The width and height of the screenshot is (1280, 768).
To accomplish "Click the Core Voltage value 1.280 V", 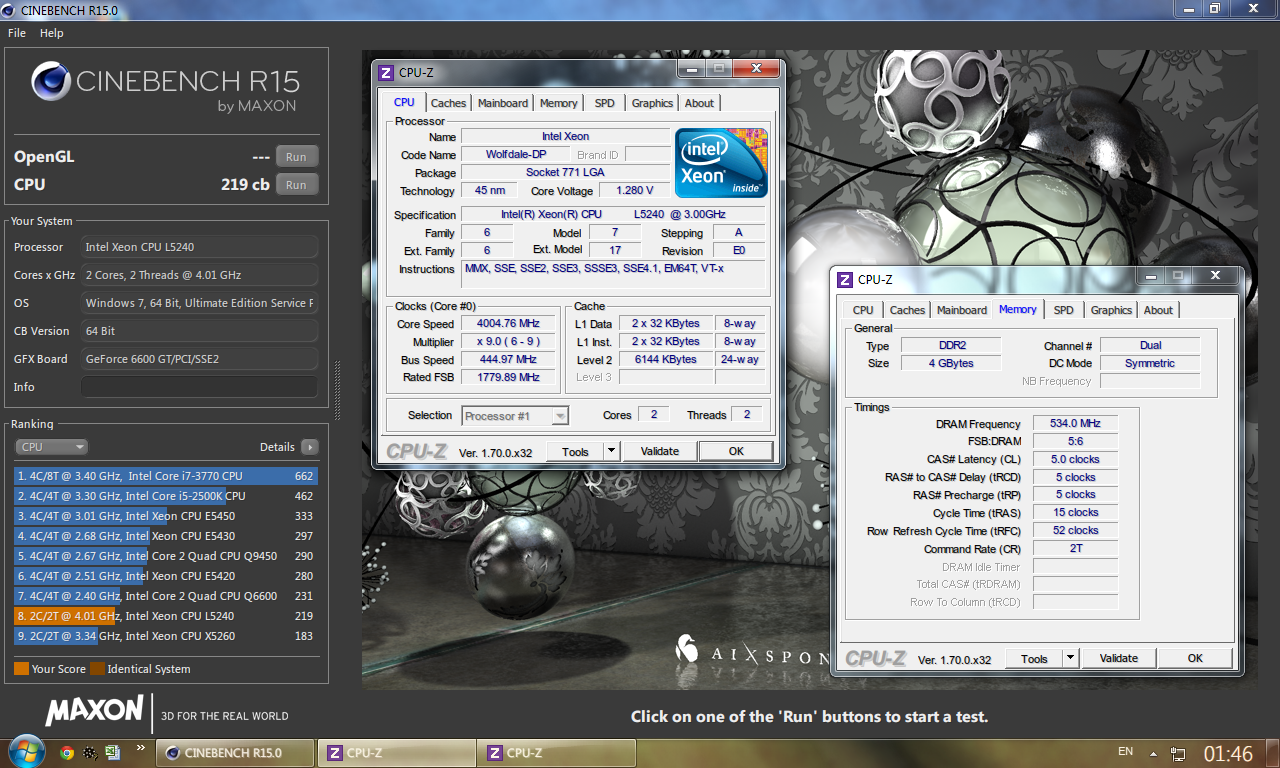I will coord(634,191).
